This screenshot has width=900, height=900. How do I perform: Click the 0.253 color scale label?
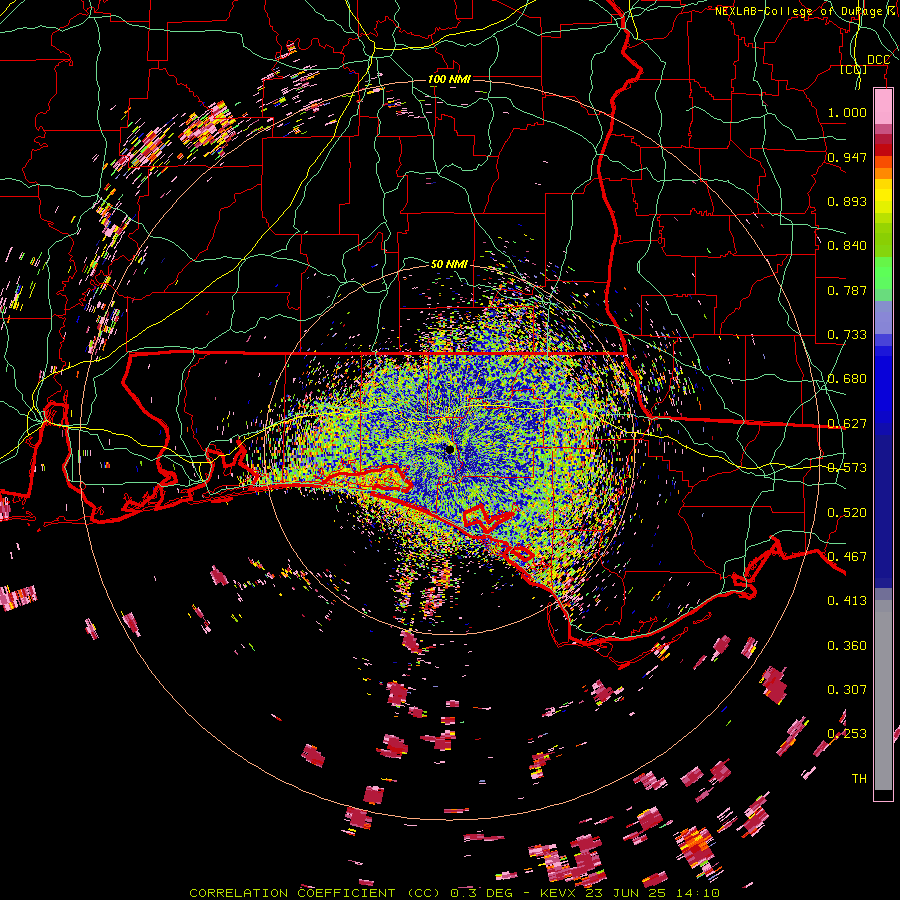[847, 734]
